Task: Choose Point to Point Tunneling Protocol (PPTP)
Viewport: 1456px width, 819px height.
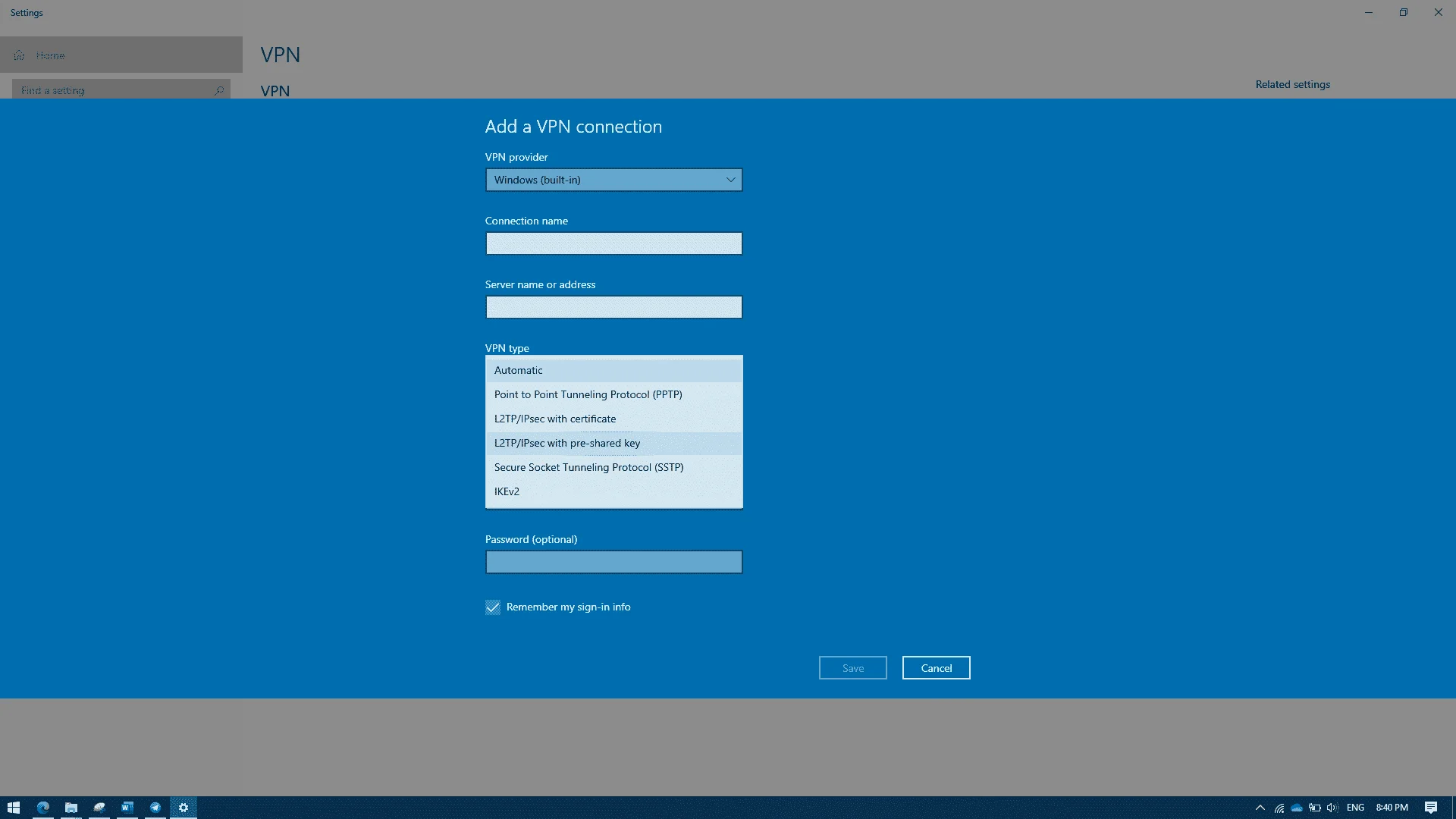Action: [x=614, y=394]
